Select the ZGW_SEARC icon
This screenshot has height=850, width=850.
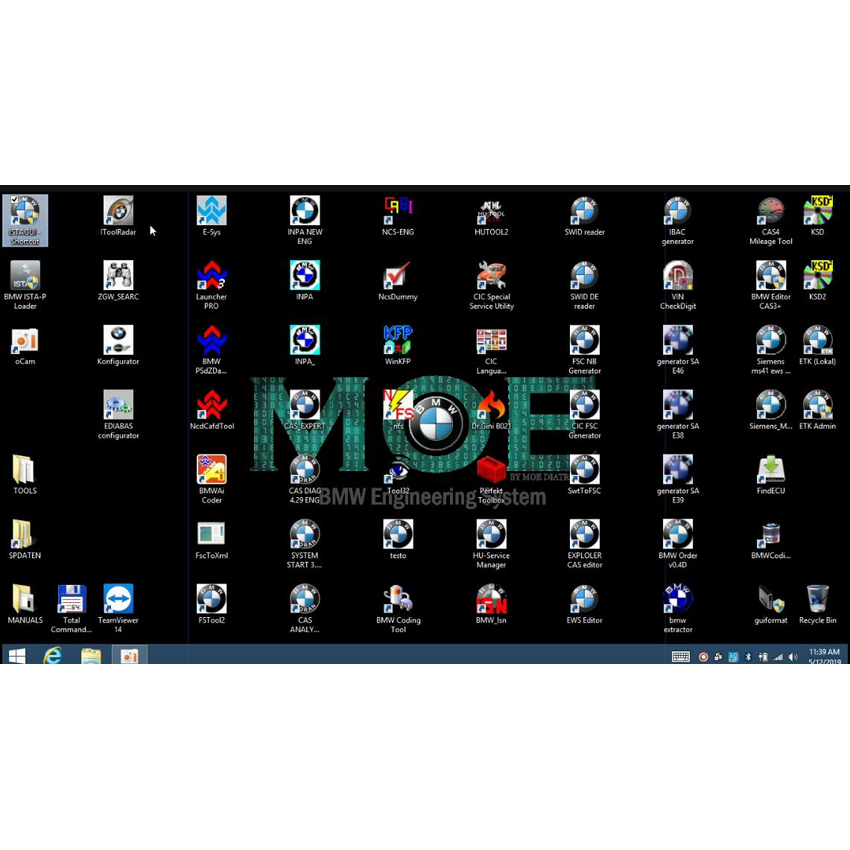tap(118, 281)
